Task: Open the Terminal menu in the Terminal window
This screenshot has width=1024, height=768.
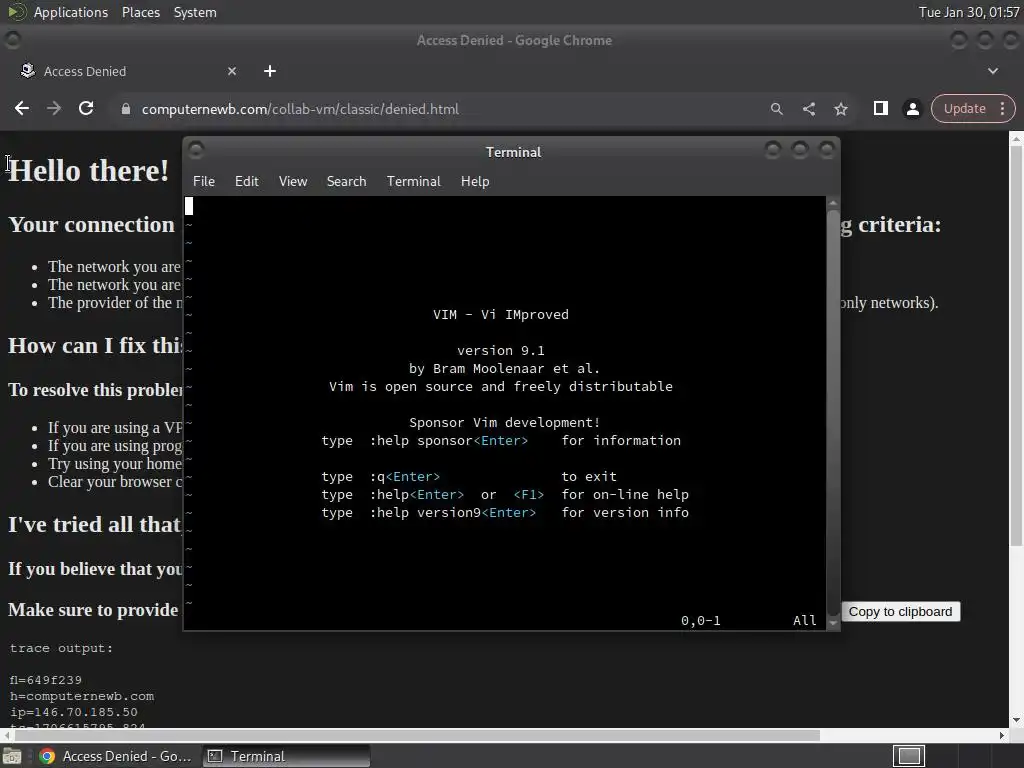Action: [413, 182]
